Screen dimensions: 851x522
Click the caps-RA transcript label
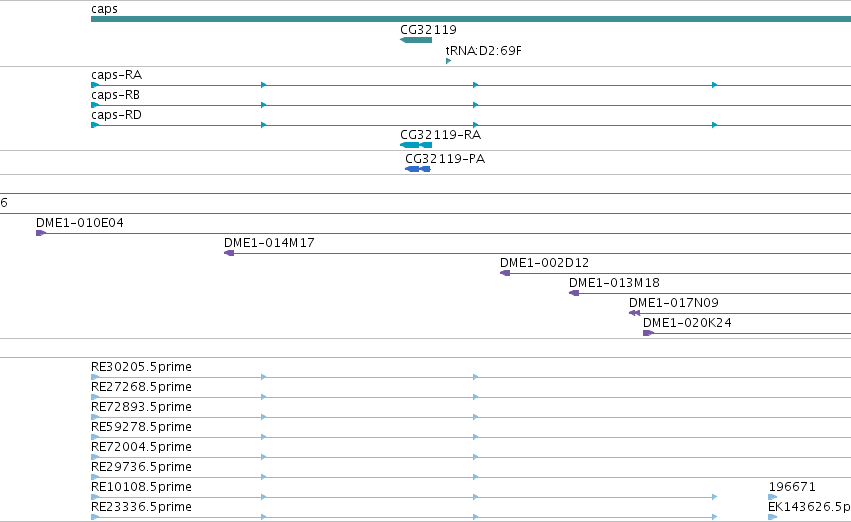point(116,75)
